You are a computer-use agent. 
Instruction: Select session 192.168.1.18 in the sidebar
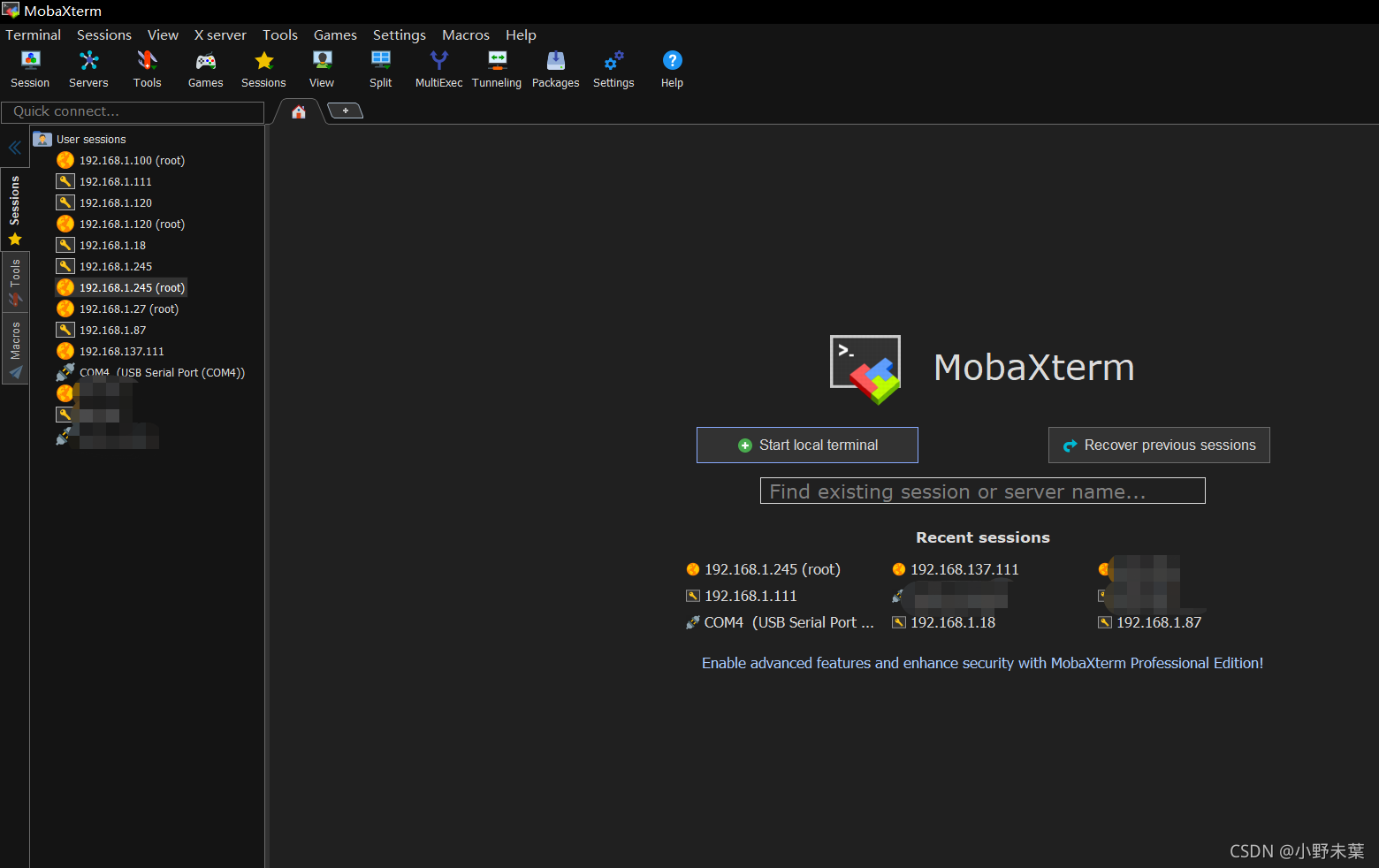[102, 245]
